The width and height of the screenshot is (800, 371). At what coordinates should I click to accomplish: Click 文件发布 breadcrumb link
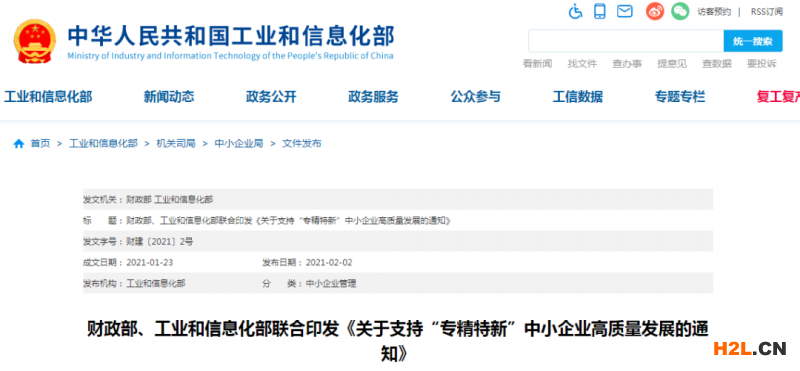pyautogui.click(x=302, y=144)
